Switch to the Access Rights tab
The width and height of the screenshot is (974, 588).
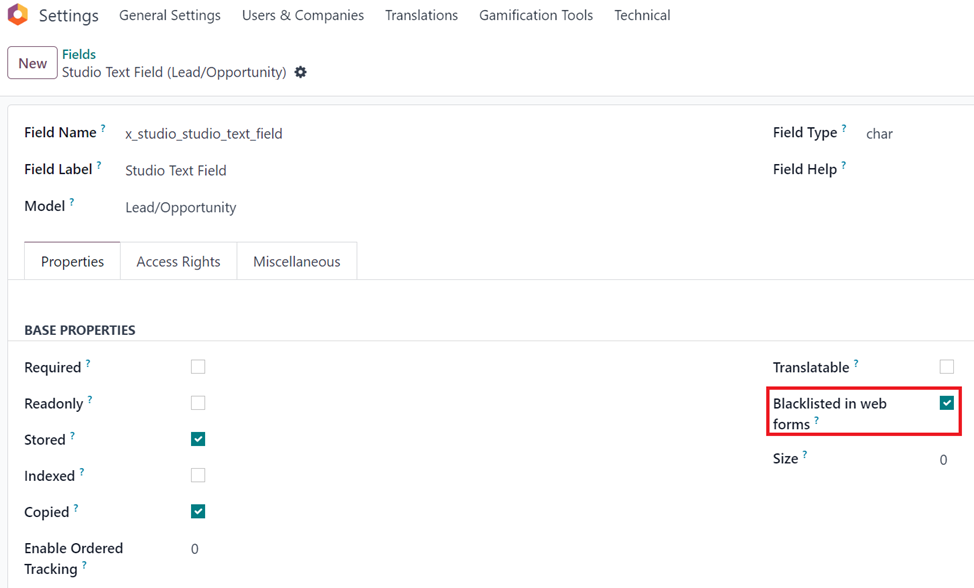pyautogui.click(x=178, y=261)
